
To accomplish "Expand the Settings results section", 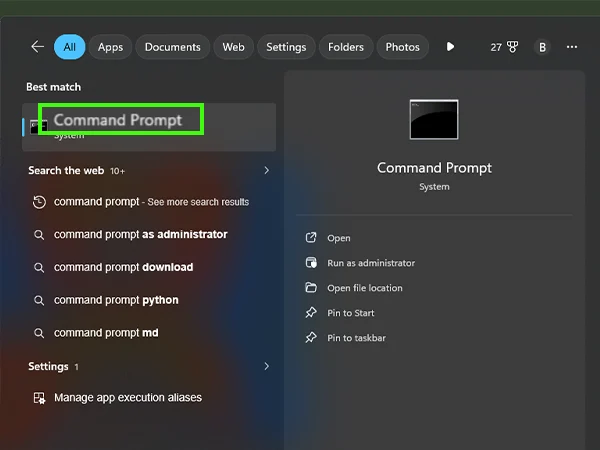I will 267,366.
